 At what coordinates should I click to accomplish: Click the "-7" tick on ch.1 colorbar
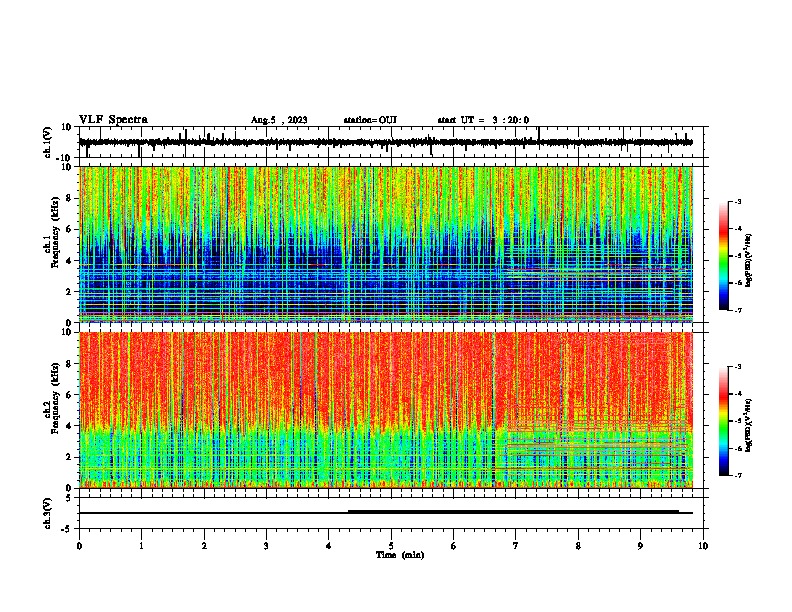[x=738, y=310]
